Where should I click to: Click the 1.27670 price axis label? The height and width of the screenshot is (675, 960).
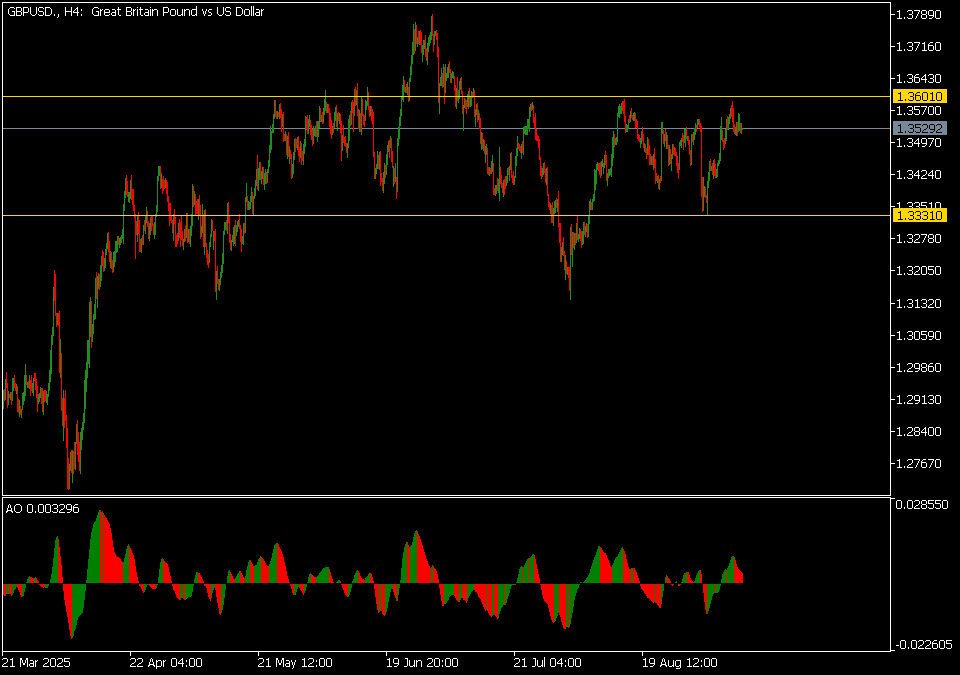point(918,463)
